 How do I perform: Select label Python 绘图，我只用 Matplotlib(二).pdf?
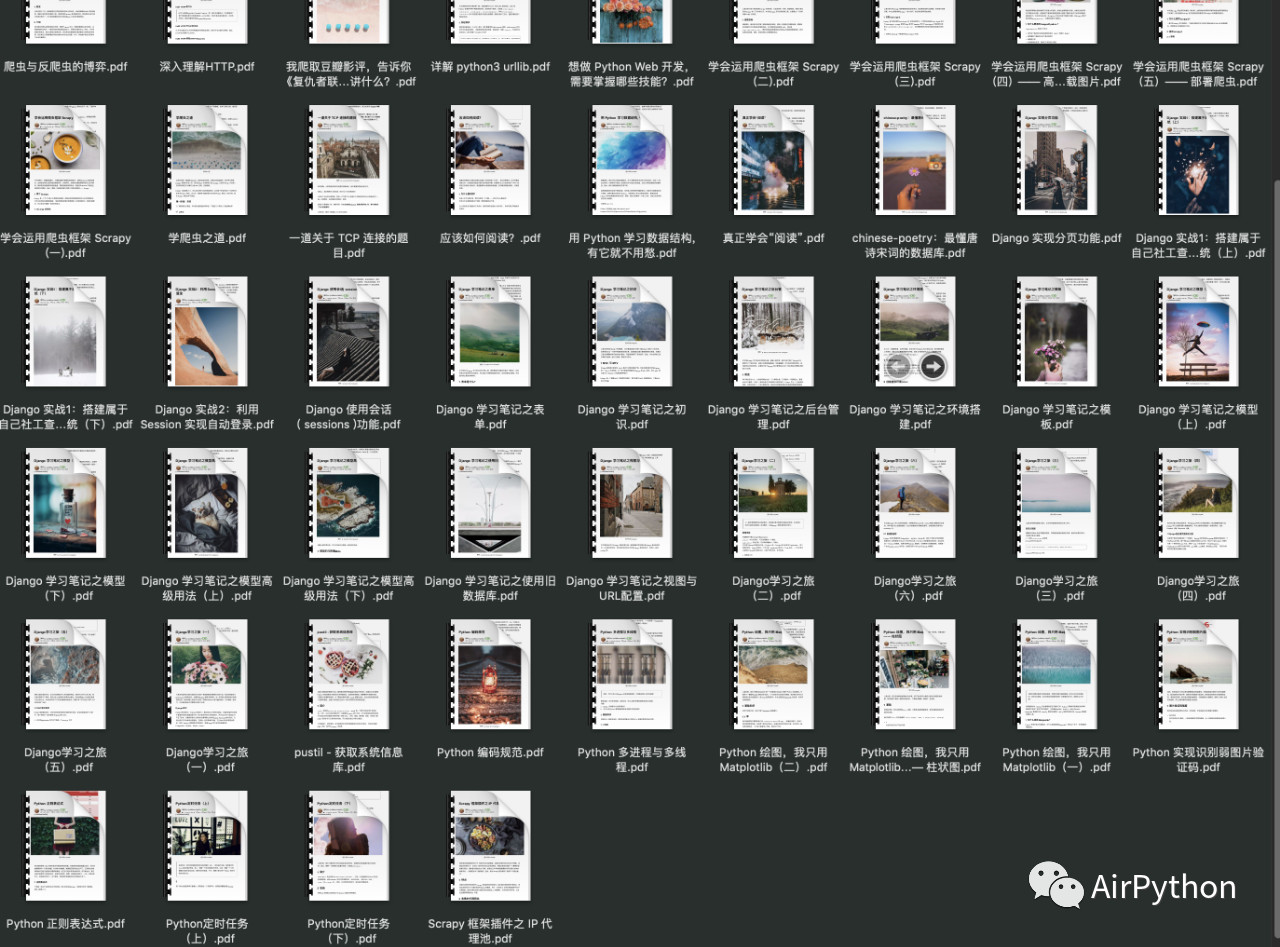click(x=774, y=760)
